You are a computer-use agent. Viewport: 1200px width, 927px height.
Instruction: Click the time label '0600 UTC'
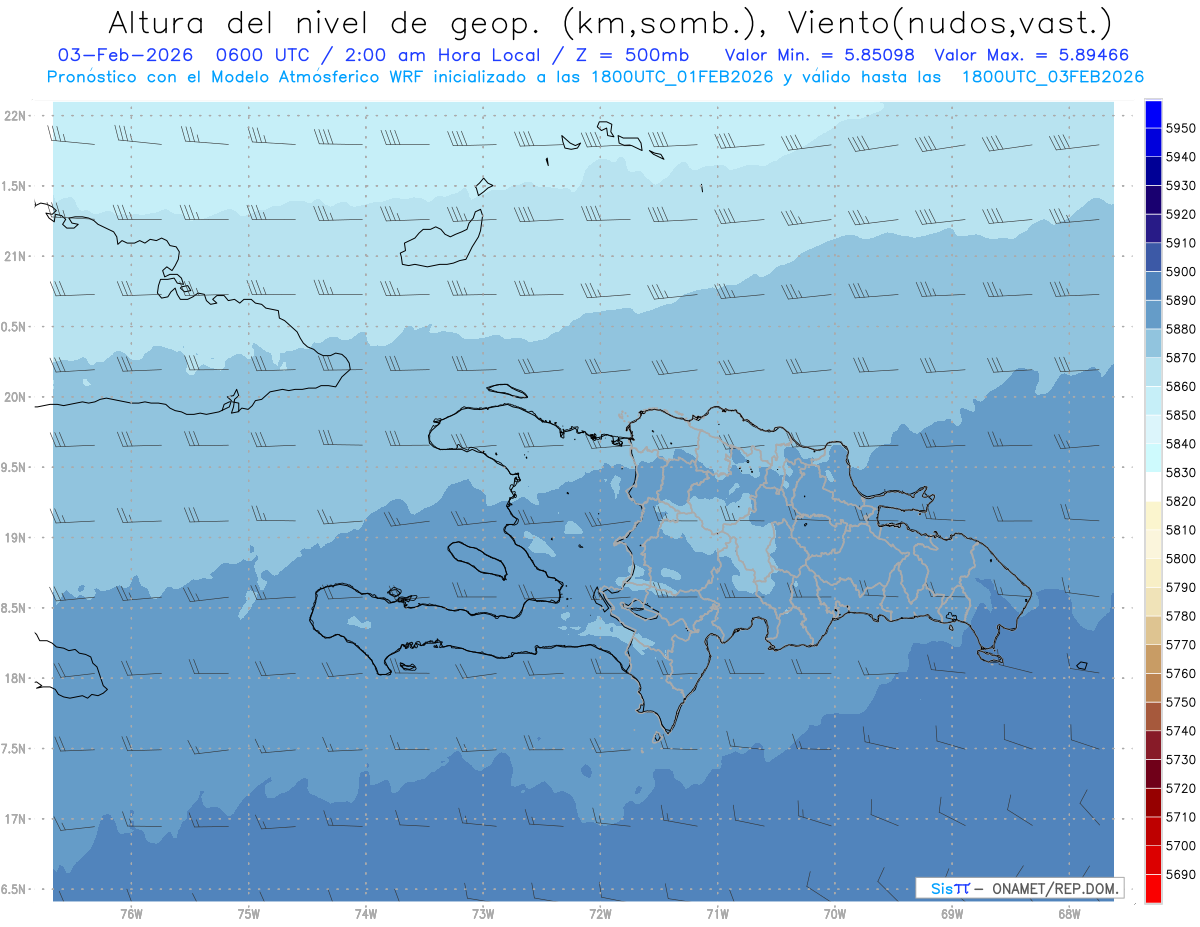[263, 56]
